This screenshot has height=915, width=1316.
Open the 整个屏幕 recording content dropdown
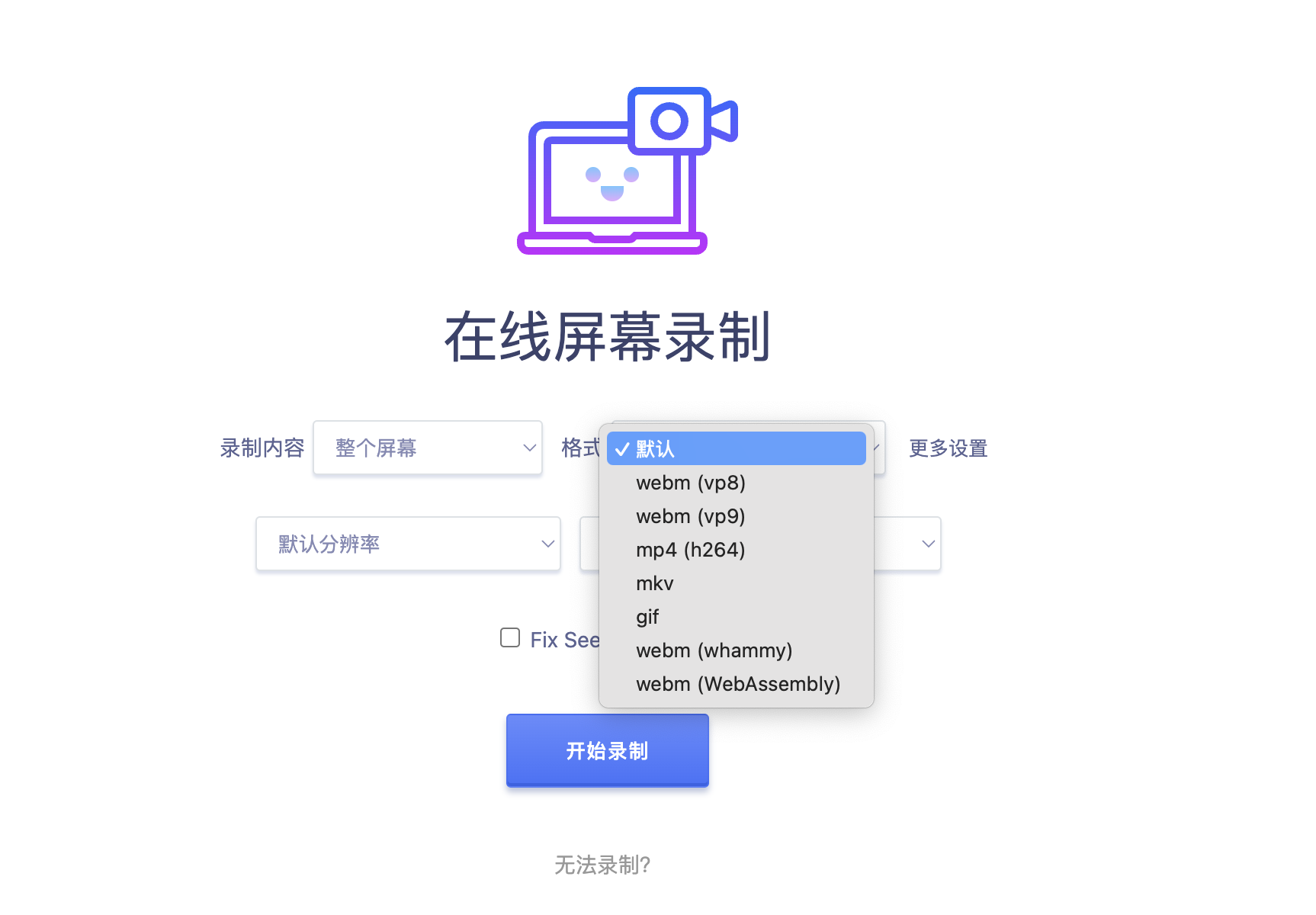(x=428, y=448)
